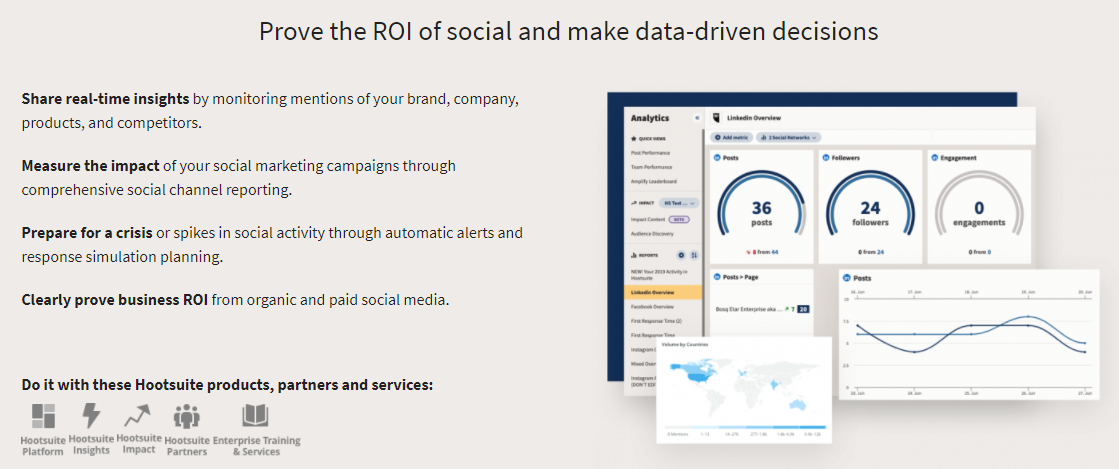
Task: Click the LinkedIn icon on the Posts gauge card
Action: click(716, 158)
